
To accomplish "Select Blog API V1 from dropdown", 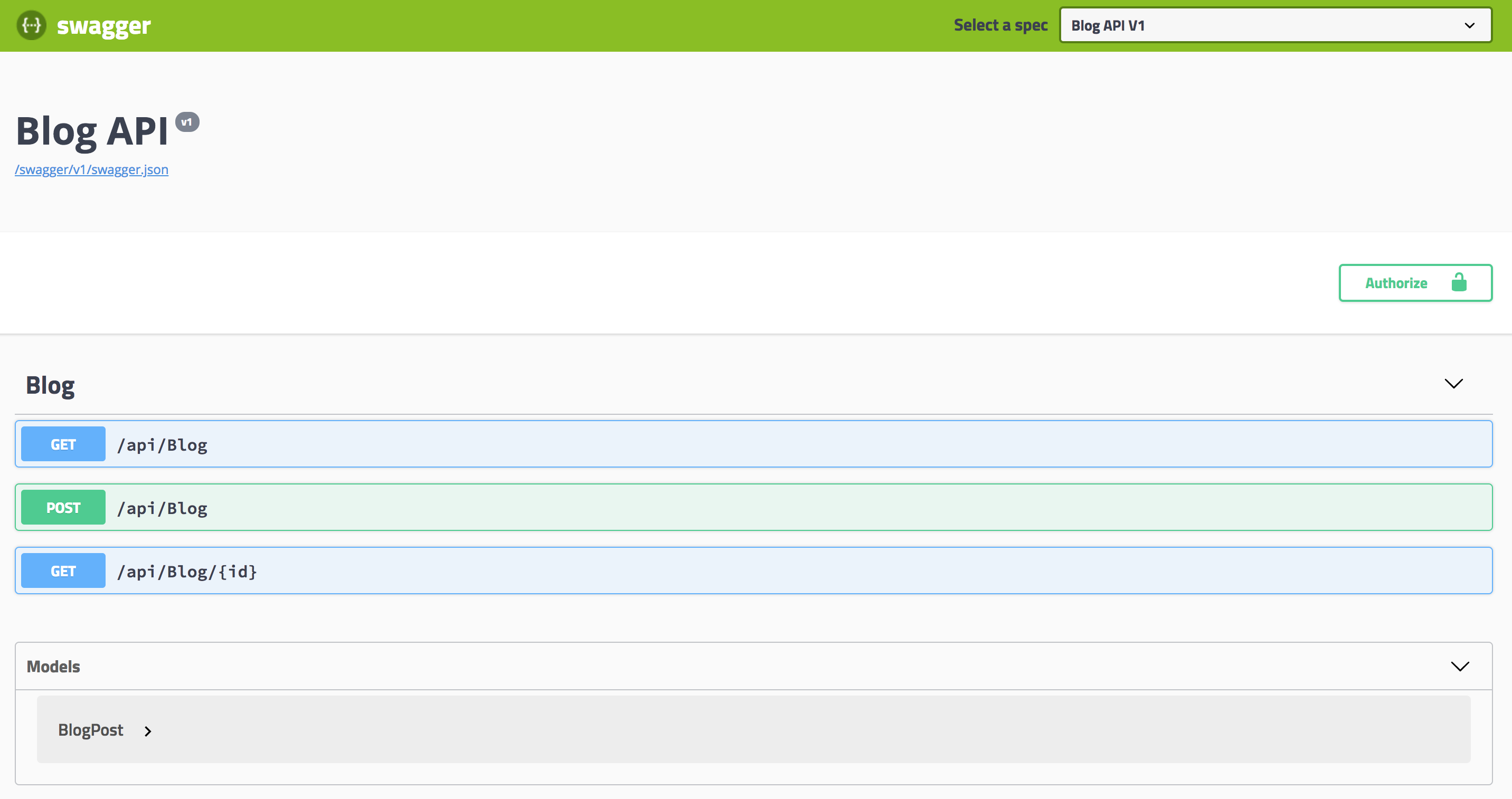I will click(1271, 25).
